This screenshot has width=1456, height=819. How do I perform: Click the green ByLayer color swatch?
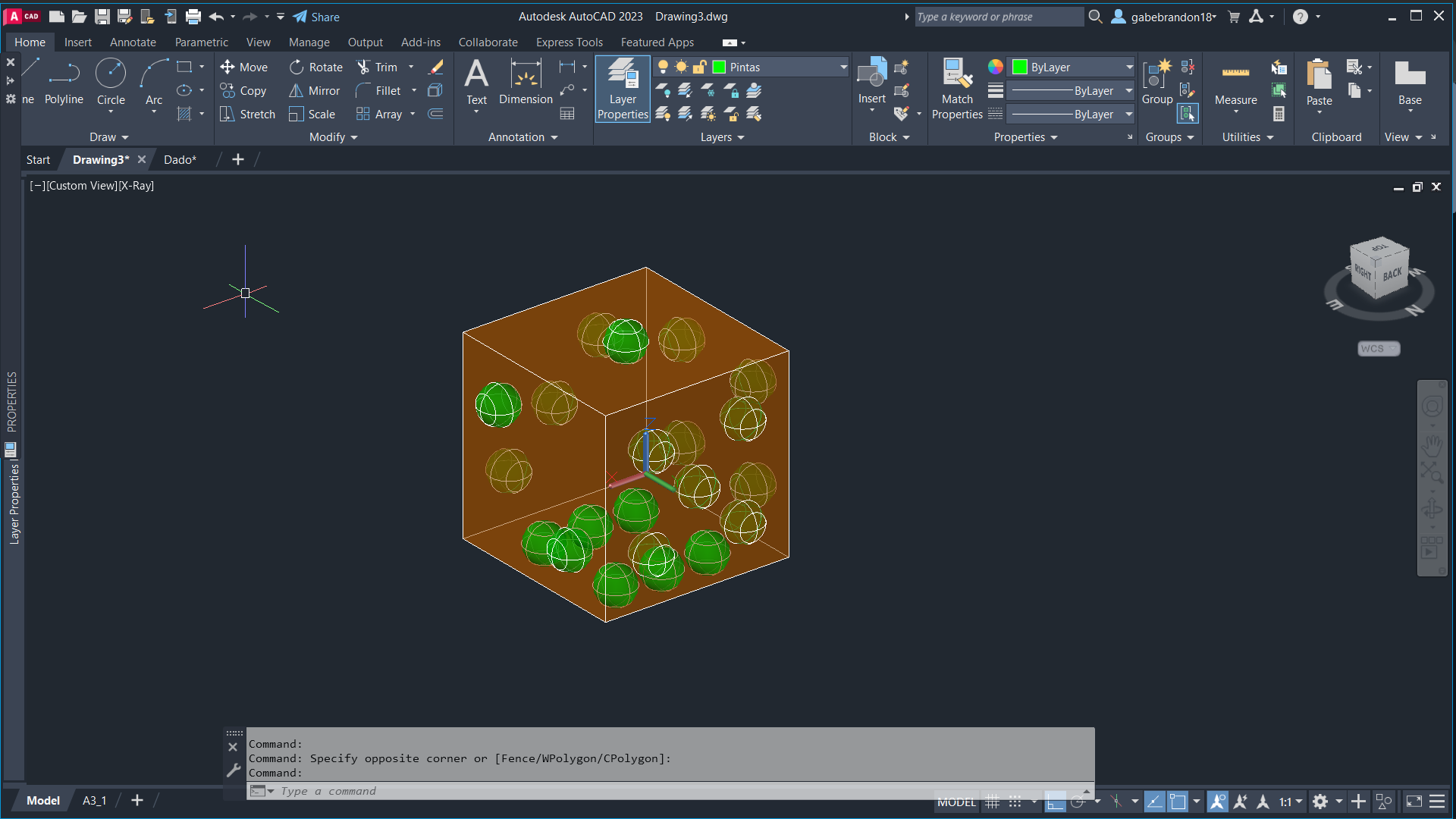point(1019,67)
